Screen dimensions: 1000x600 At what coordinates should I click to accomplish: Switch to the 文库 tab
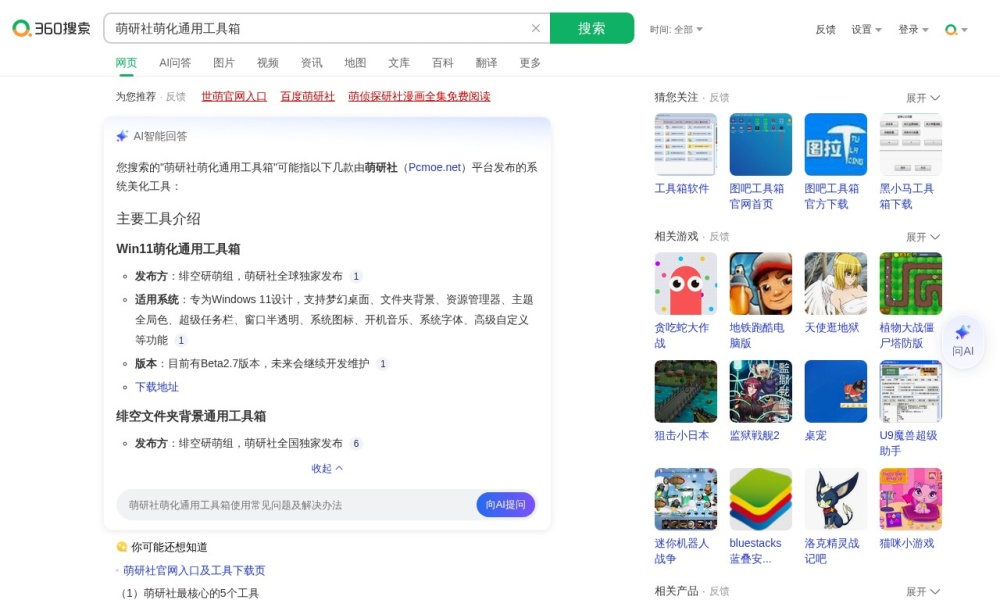399,62
